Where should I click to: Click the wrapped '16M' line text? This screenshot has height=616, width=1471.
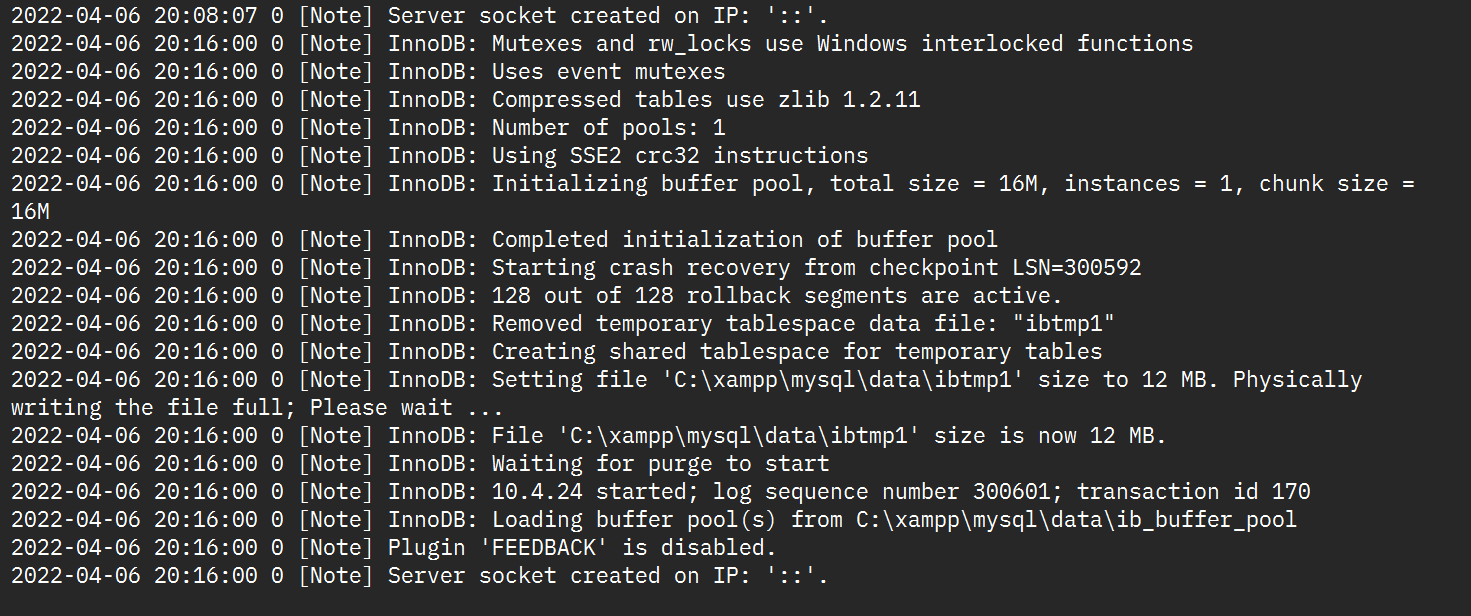(30, 212)
